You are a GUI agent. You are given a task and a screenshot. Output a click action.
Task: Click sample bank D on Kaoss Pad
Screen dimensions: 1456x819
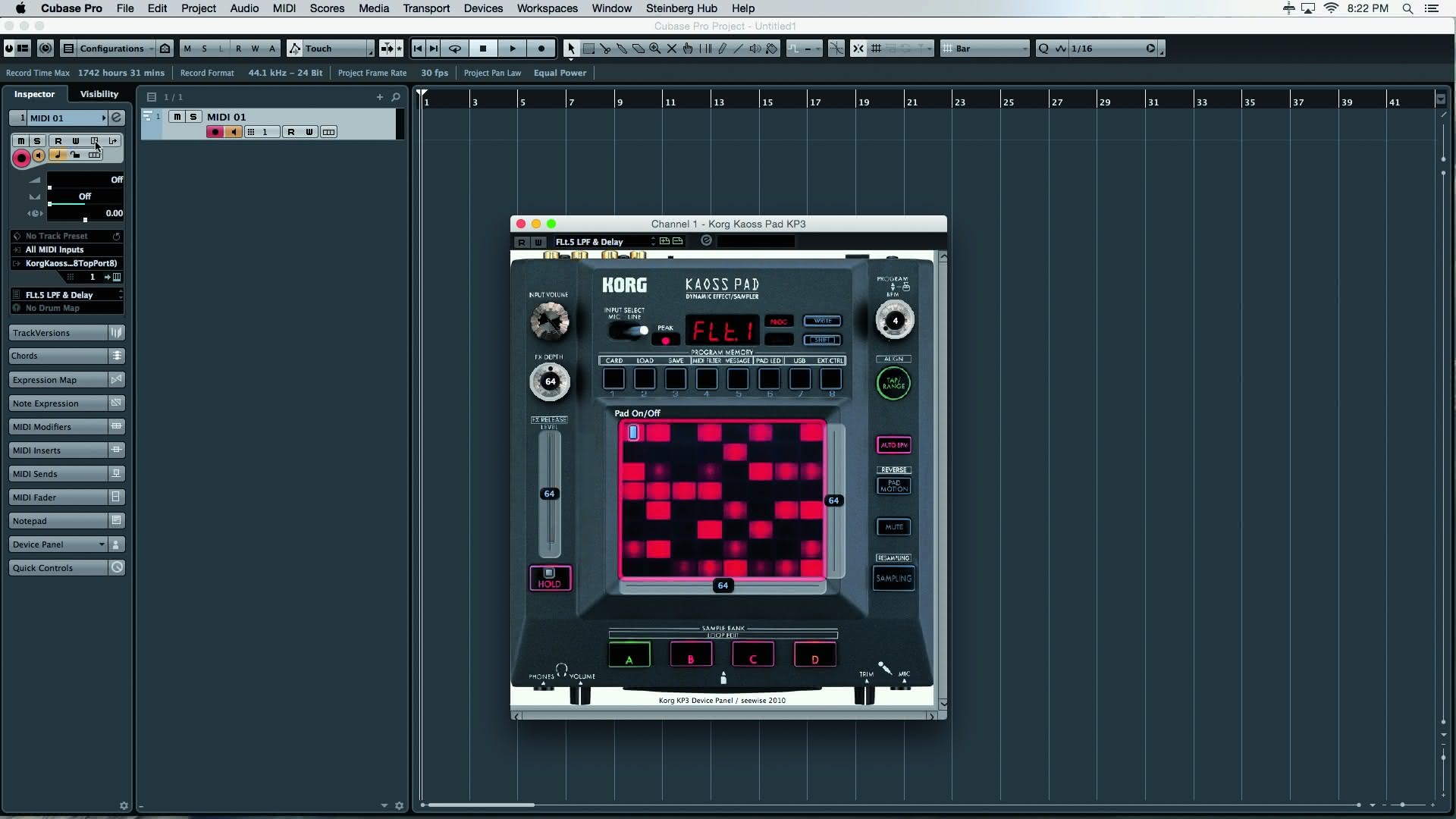click(814, 655)
